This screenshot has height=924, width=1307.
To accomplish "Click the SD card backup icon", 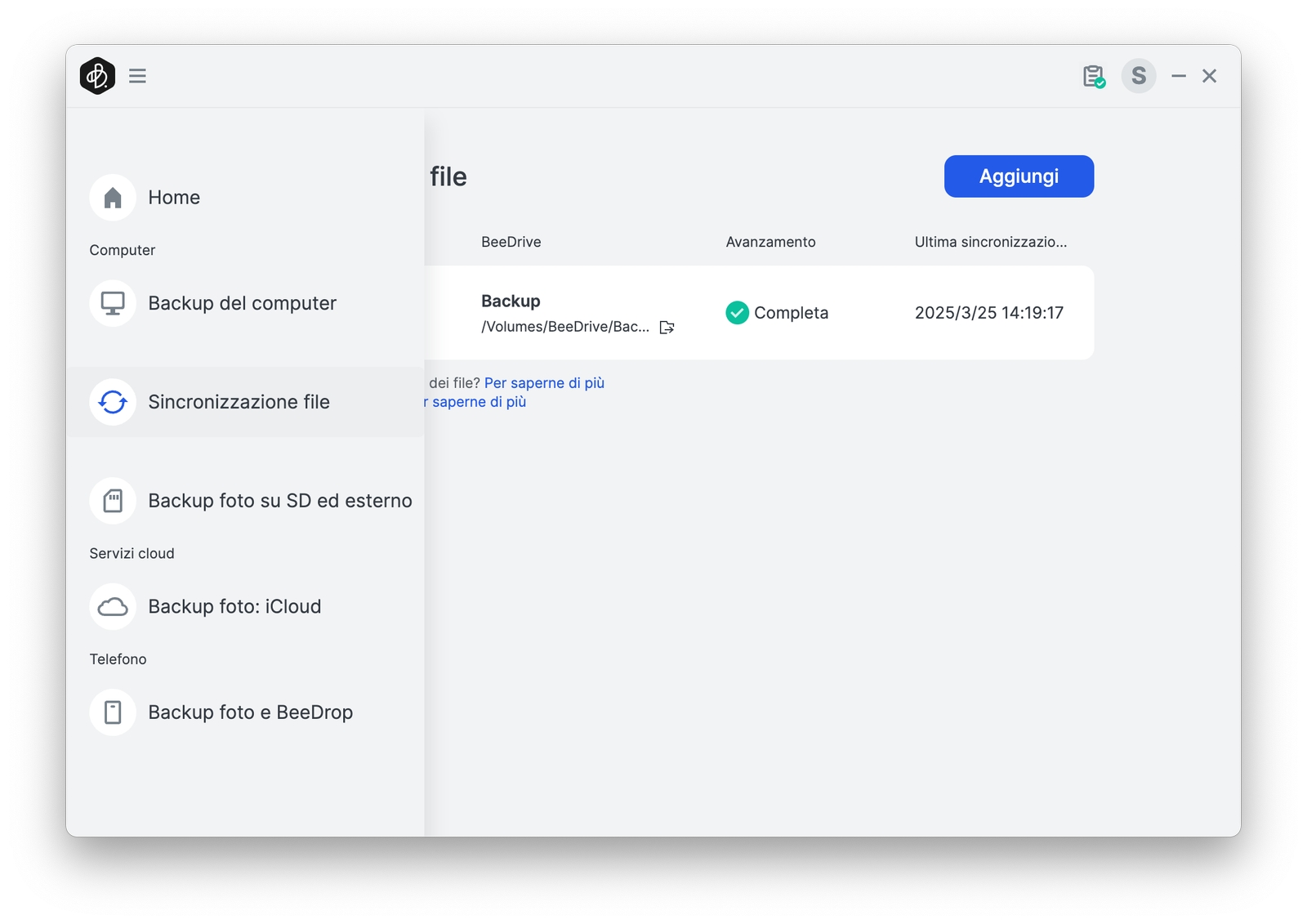I will (113, 501).
